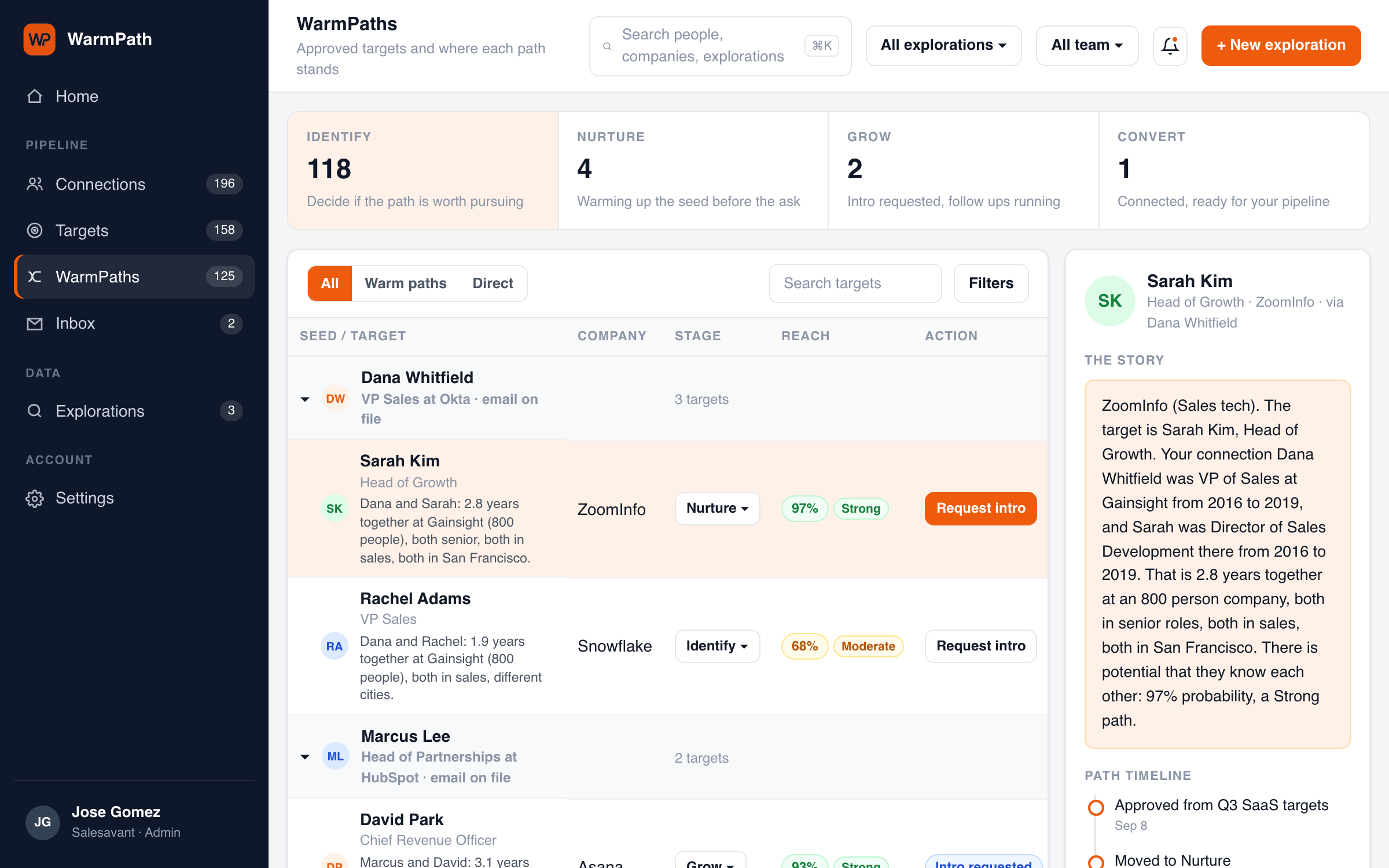Request intro for Sarah Kim
This screenshot has width=1389, height=868.
click(981, 509)
